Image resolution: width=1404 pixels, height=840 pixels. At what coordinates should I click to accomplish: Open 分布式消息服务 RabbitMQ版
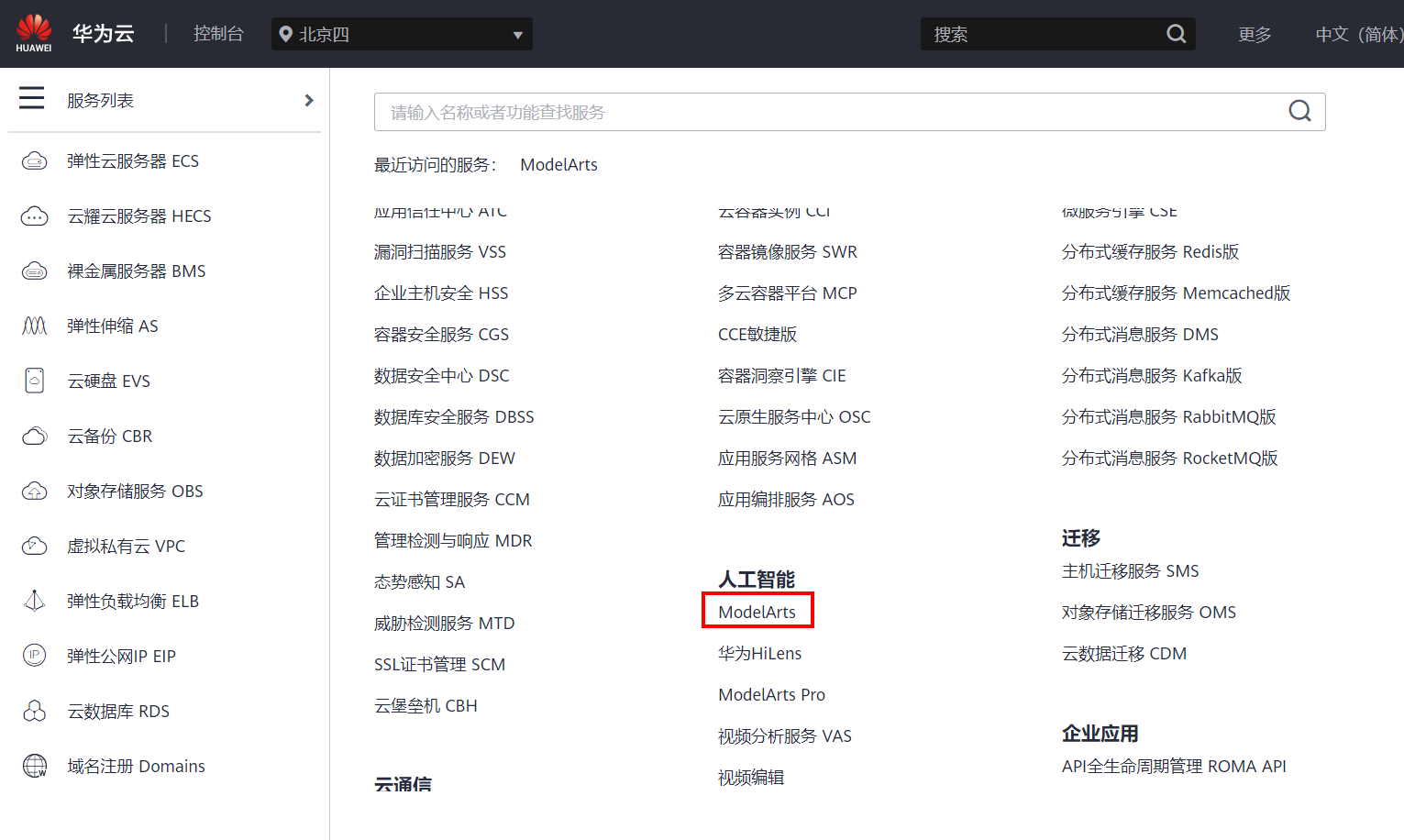(x=1169, y=416)
